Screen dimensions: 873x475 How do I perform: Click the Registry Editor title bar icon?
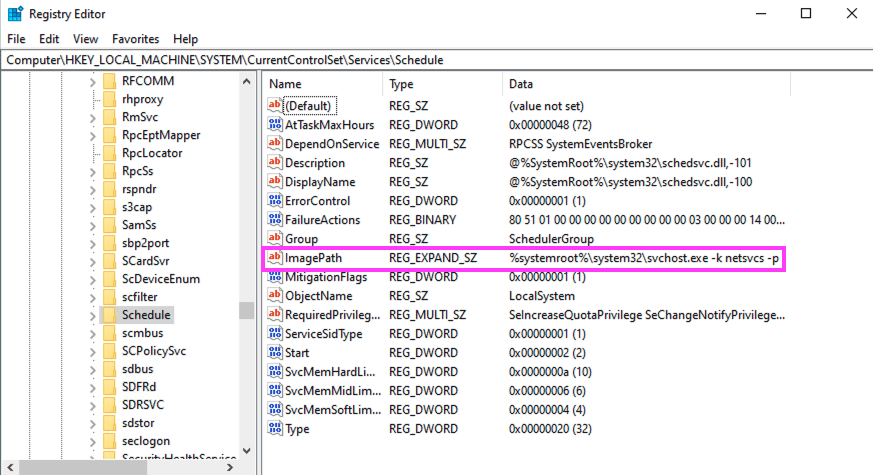click(x=15, y=13)
